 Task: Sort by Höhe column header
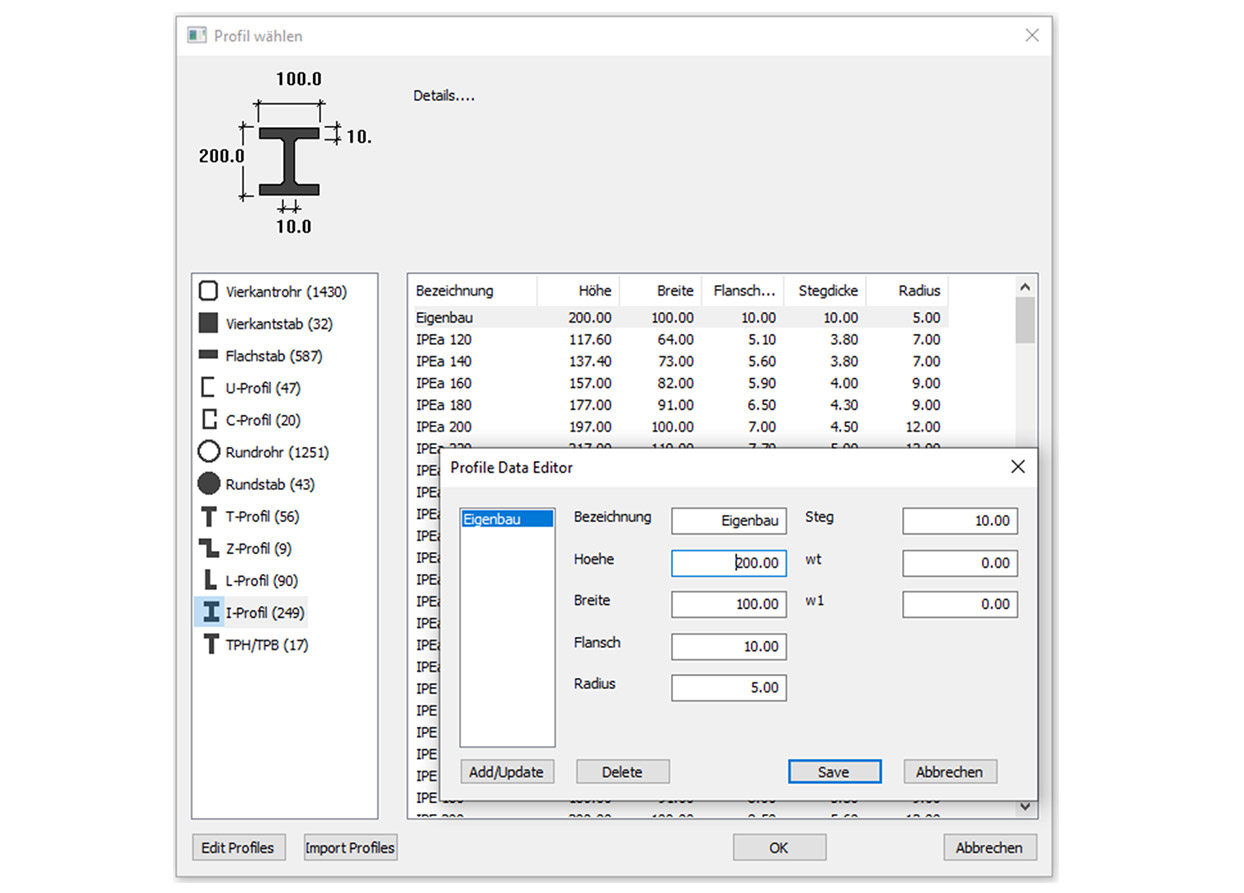pos(579,291)
